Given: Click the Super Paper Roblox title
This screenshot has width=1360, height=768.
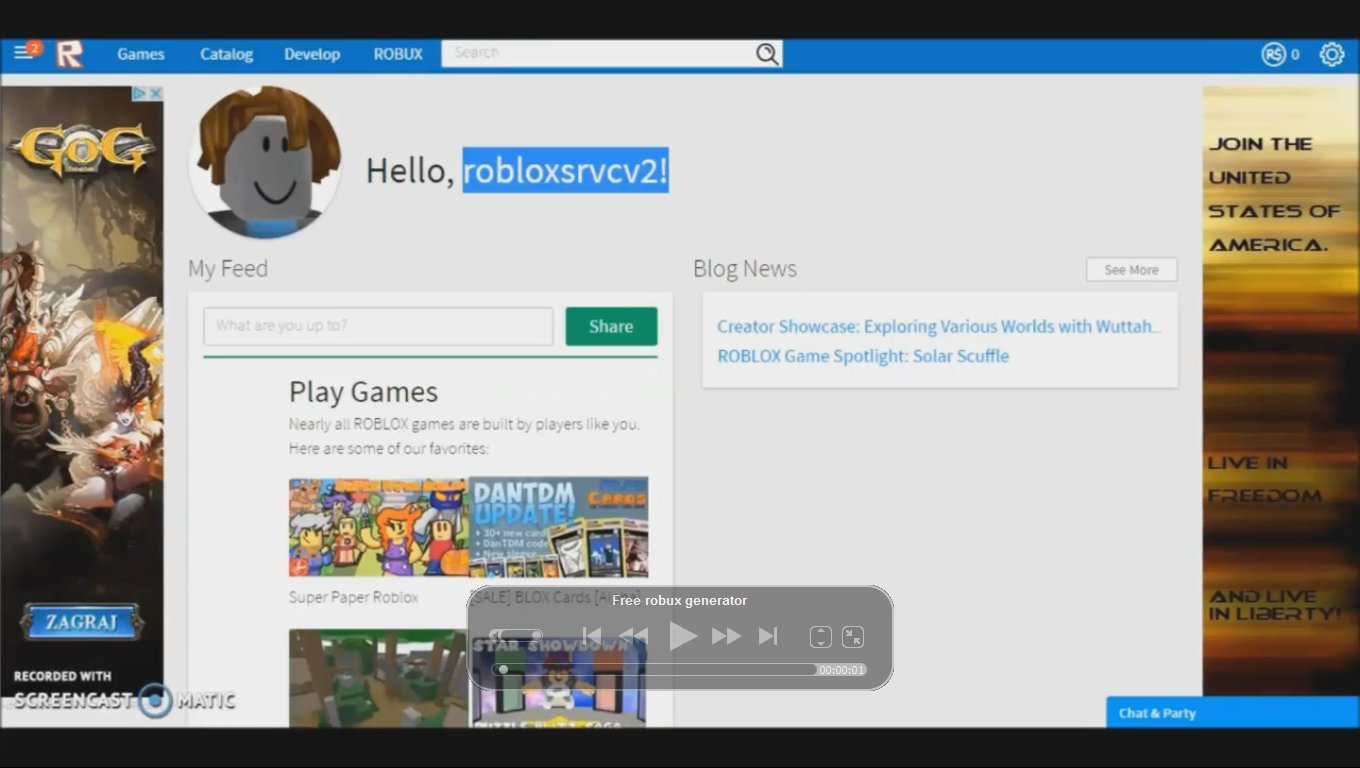Looking at the screenshot, I should coord(353,597).
